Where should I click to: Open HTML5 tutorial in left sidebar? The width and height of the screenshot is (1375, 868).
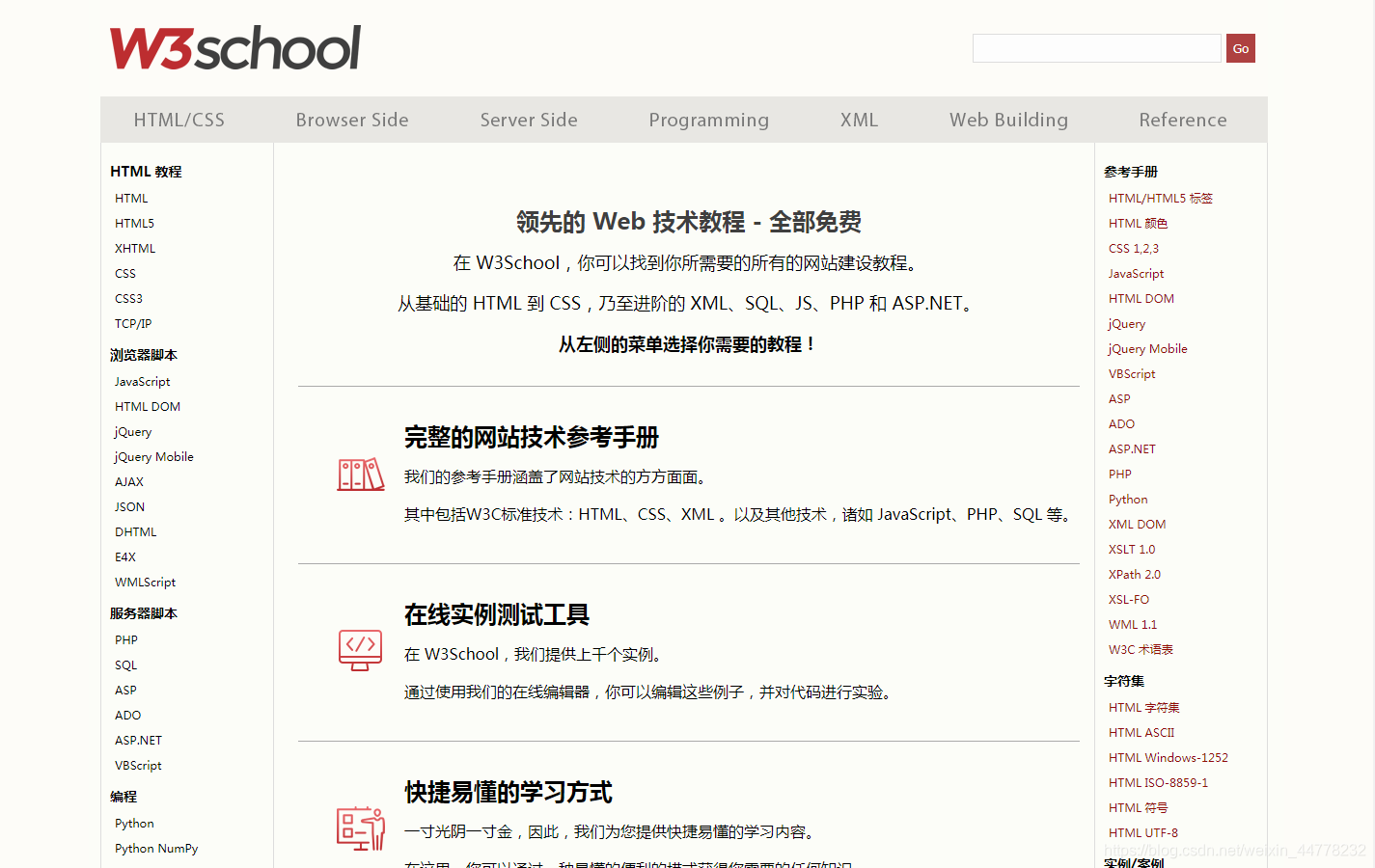134,223
